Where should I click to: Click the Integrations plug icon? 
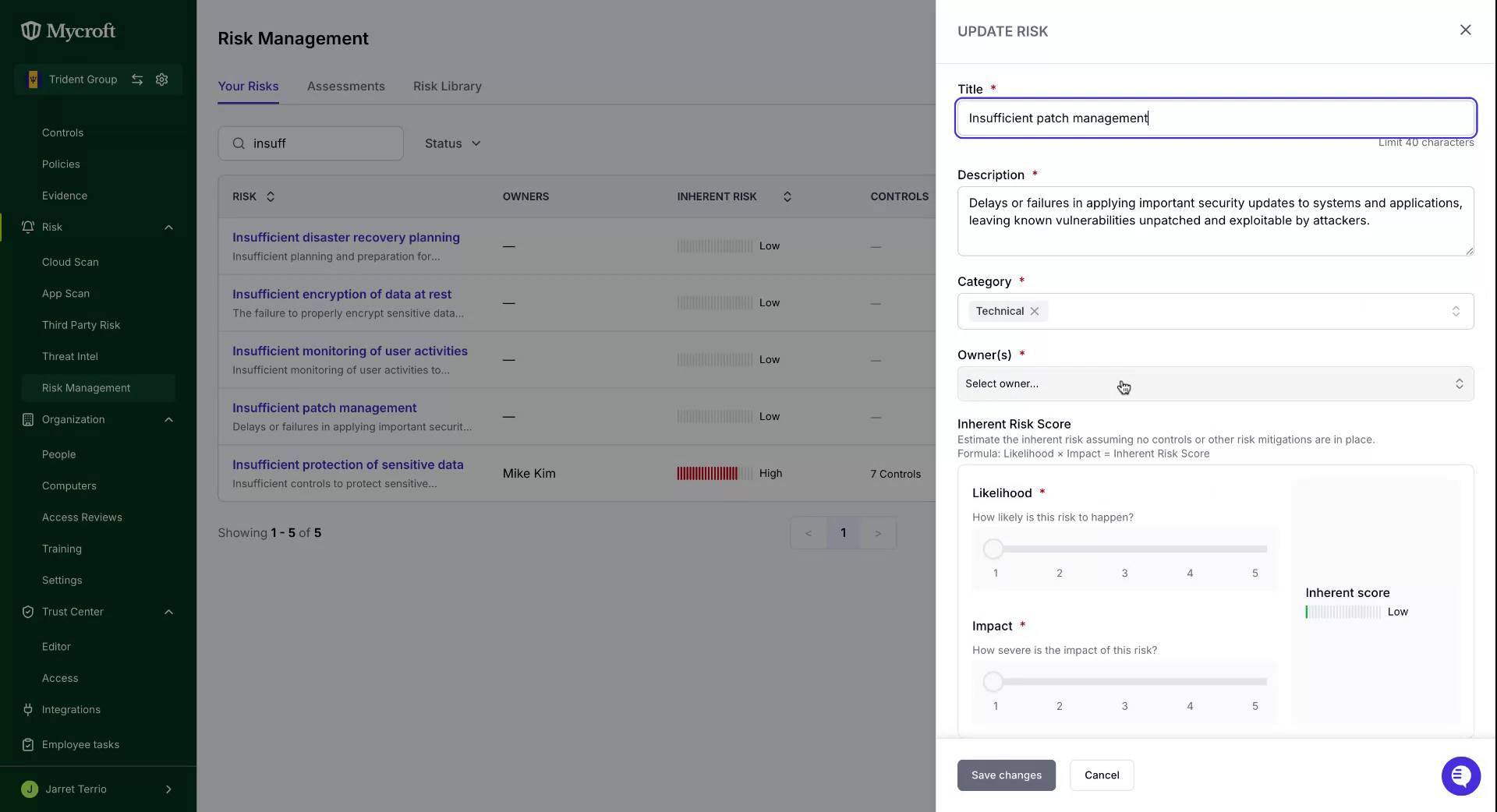[28, 710]
